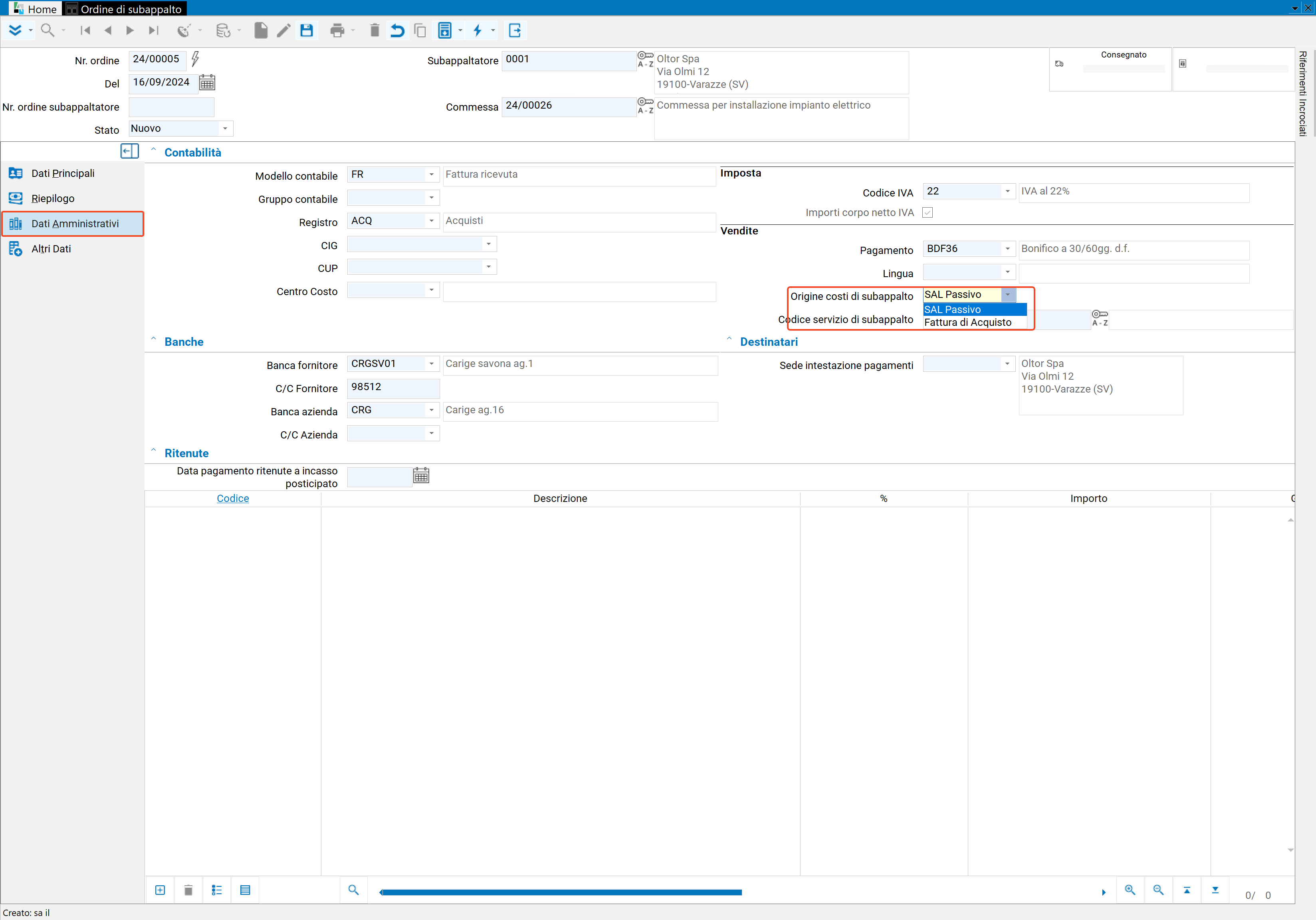Jump to top of the grid
This screenshot has height=920, width=1316.
pos(1187,890)
